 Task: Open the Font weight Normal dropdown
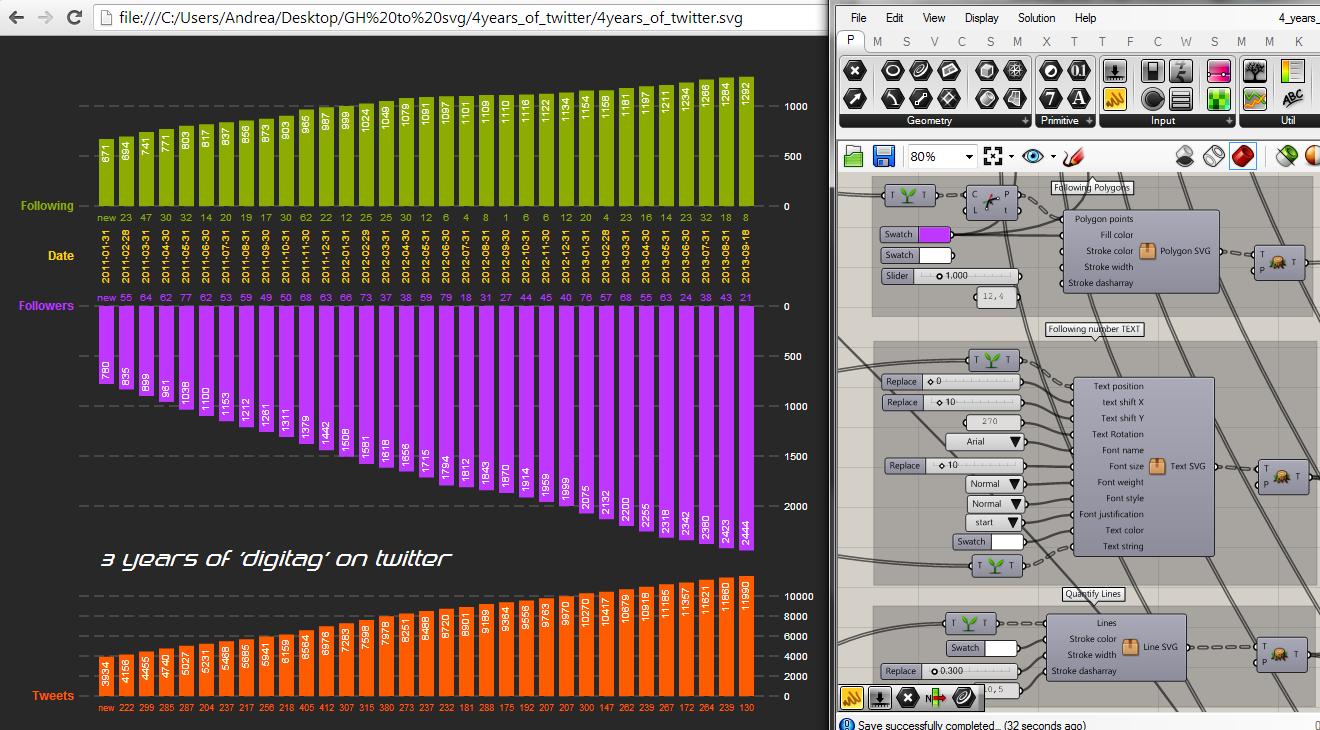[x=995, y=484]
